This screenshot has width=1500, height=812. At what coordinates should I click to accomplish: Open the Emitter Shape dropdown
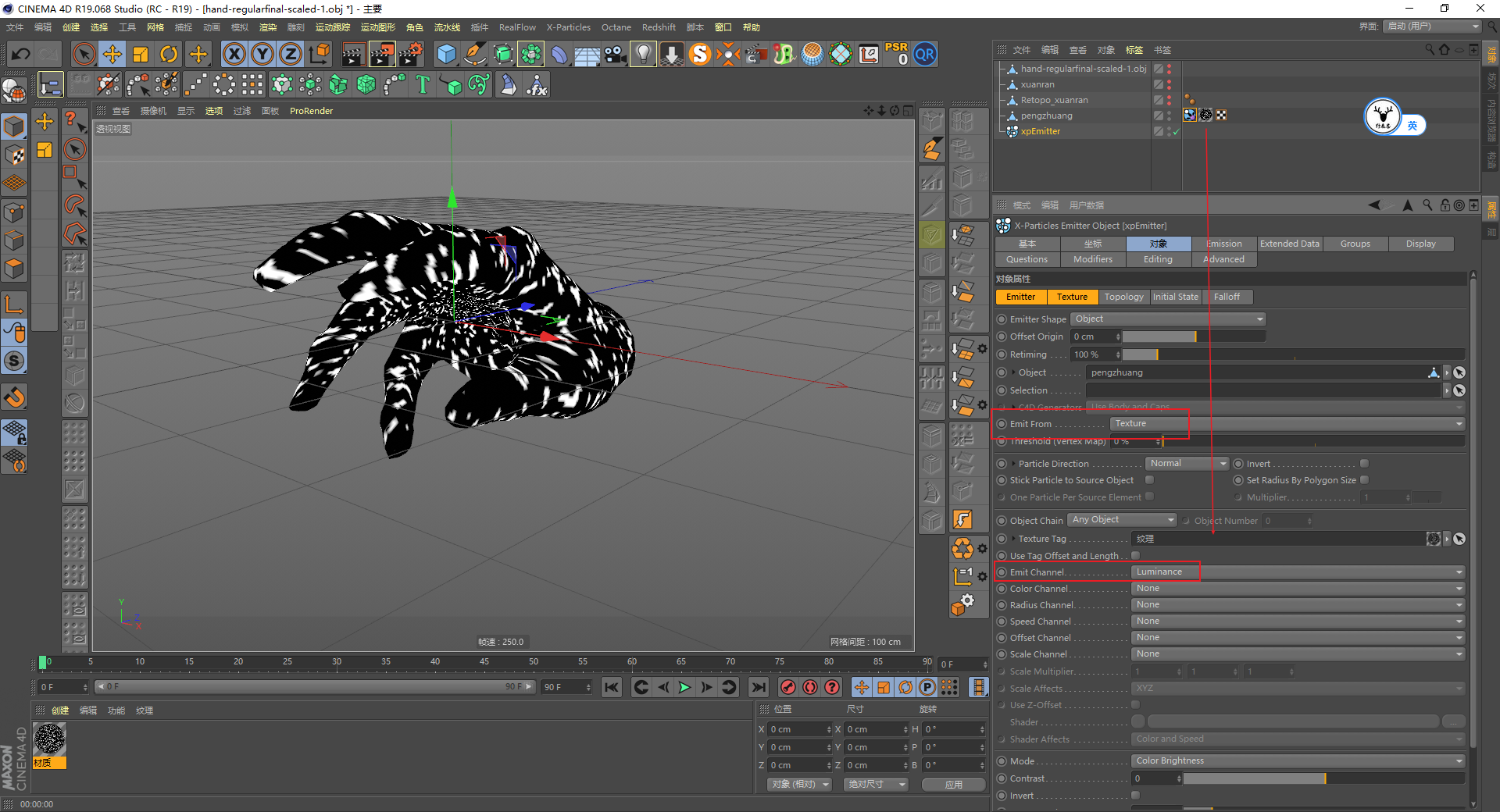click(x=1167, y=319)
